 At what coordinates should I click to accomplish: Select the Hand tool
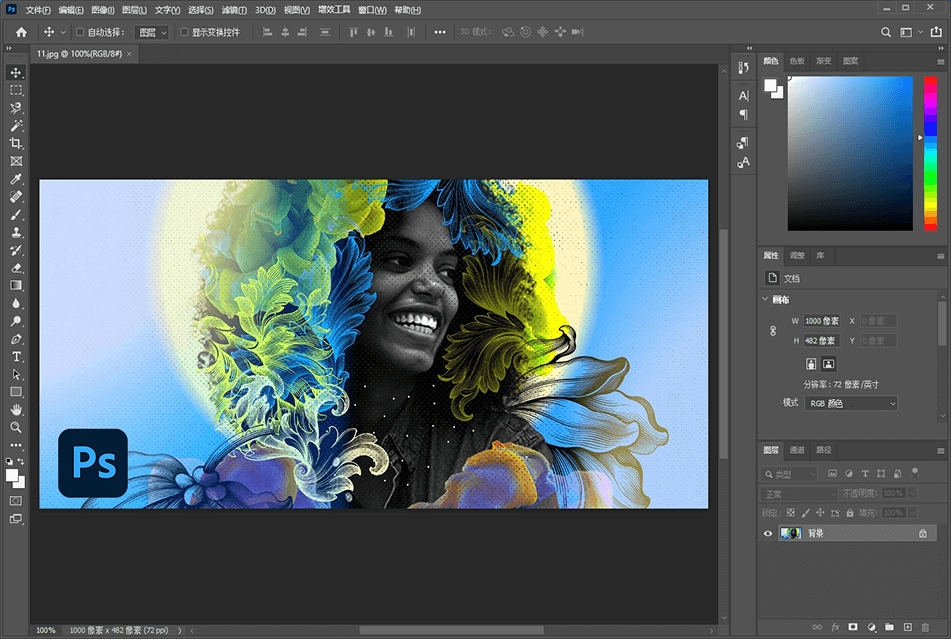(16, 409)
